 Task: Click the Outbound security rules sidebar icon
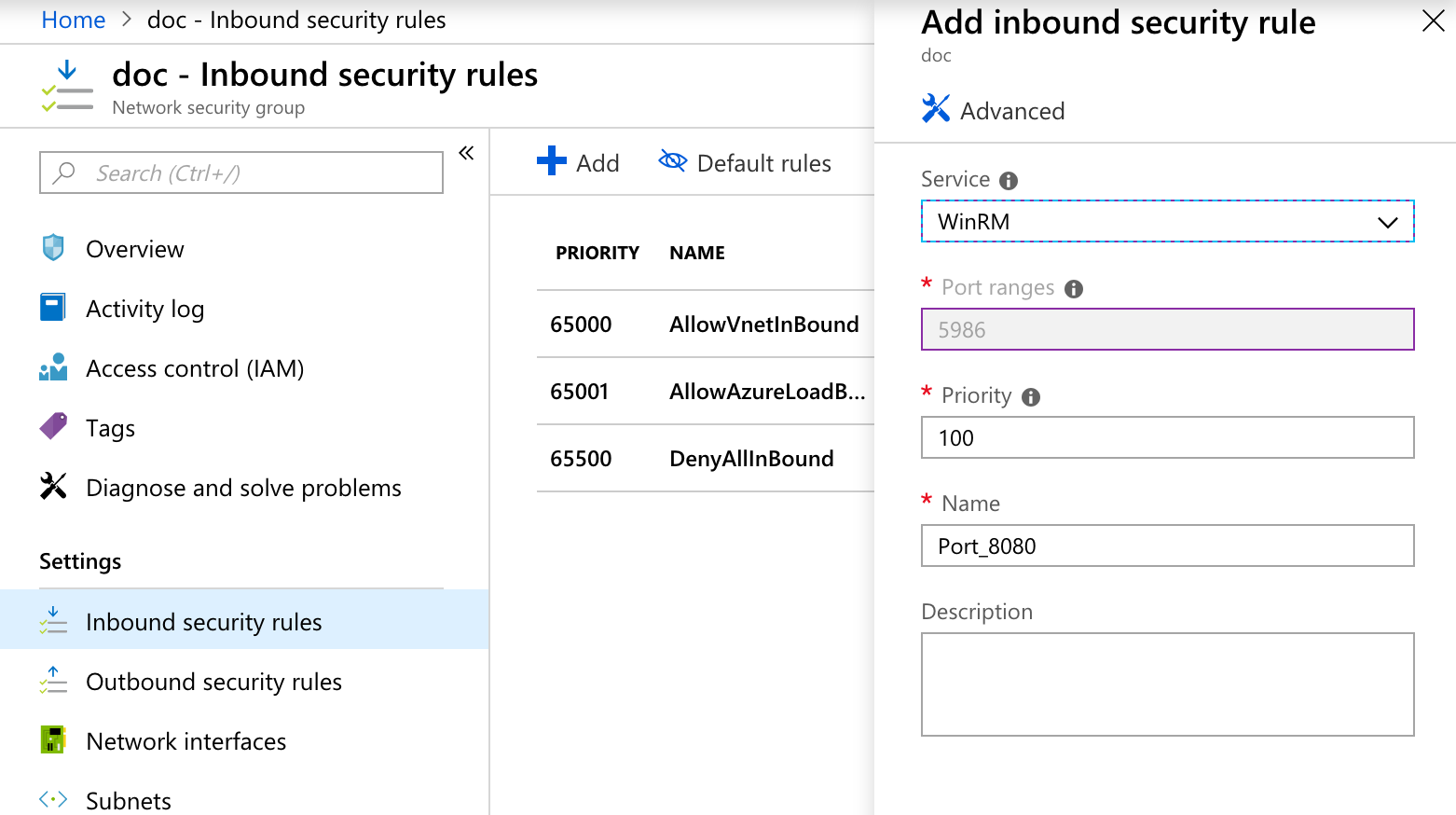[53, 680]
